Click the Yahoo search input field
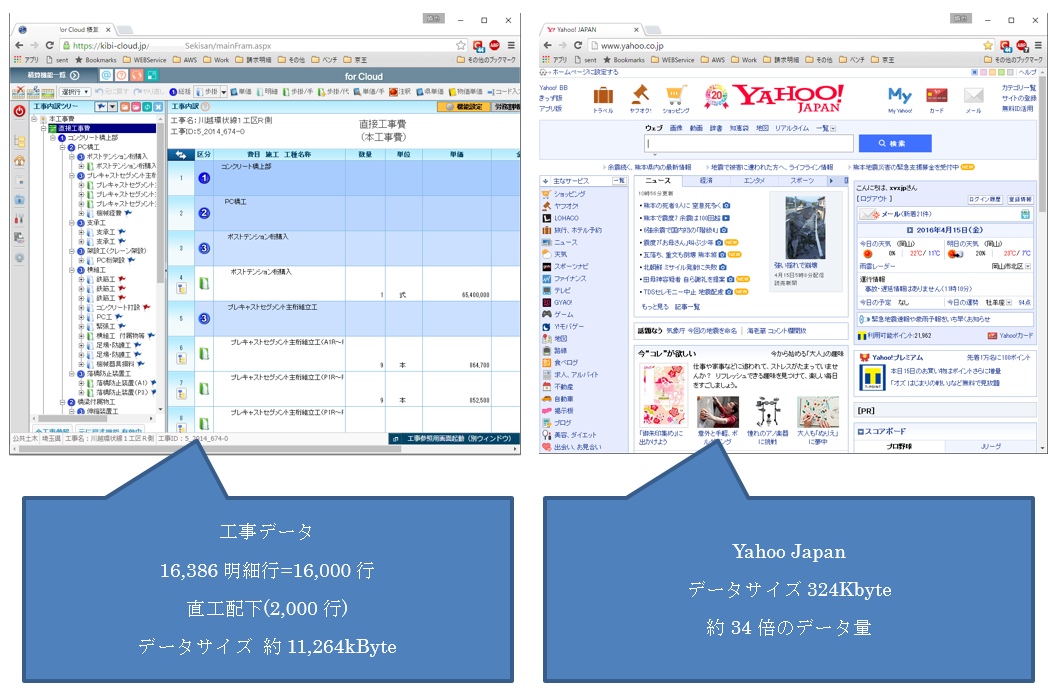1057x695 pixels. pyautogui.click(x=749, y=144)
